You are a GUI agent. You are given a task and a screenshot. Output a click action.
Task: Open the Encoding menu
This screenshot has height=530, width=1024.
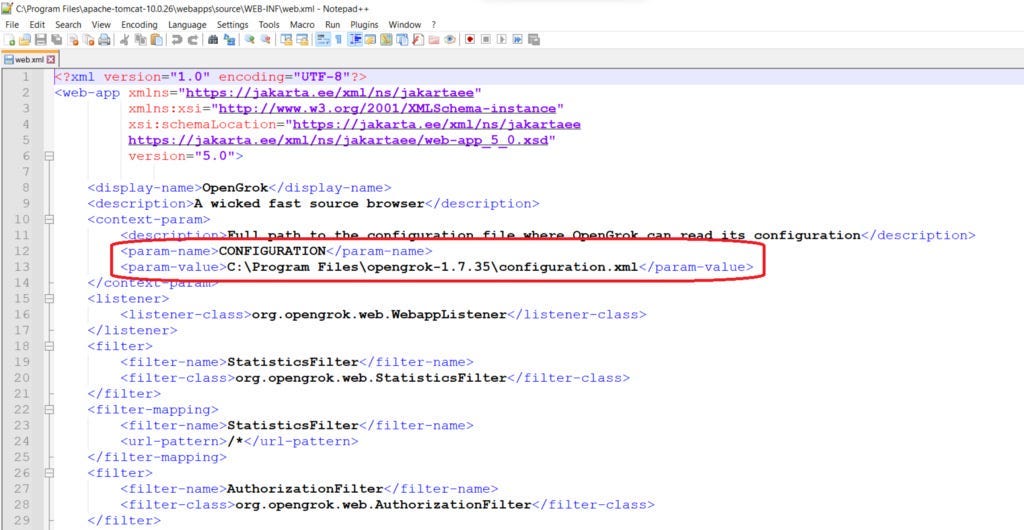coord(139,24)
